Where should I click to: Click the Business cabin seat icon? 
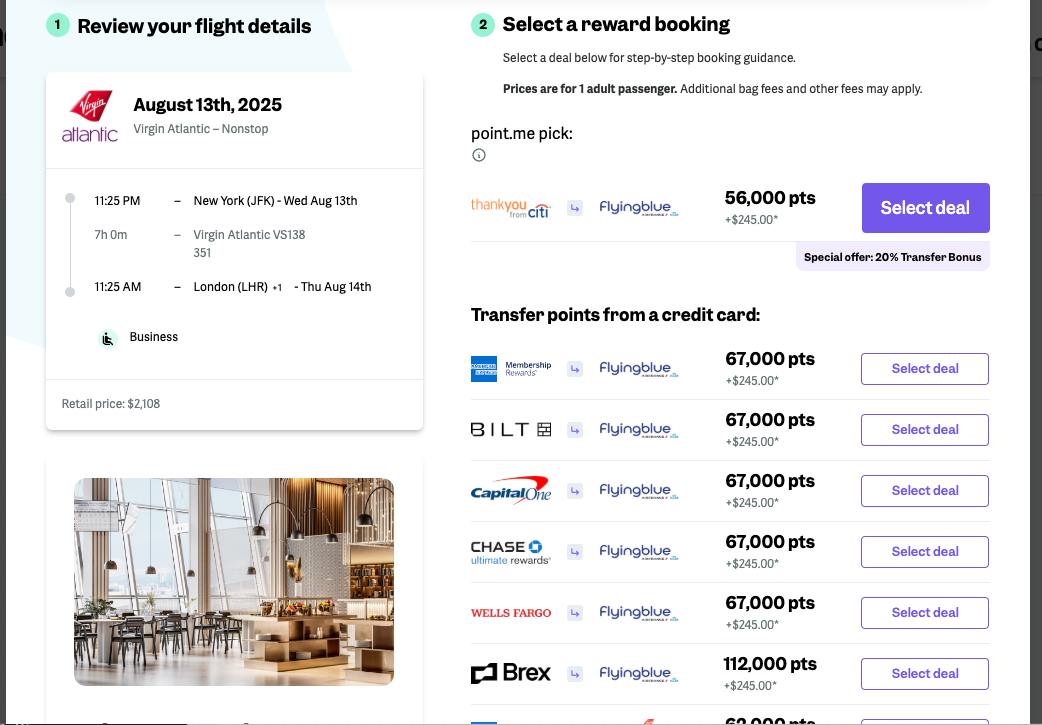tap(107, 338)
